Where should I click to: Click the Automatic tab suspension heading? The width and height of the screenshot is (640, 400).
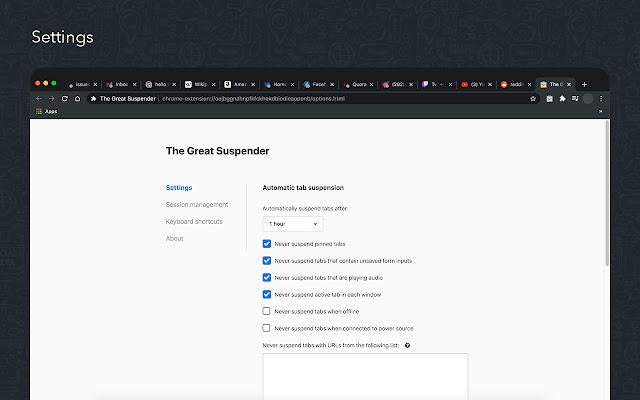[x=303, y=188]
